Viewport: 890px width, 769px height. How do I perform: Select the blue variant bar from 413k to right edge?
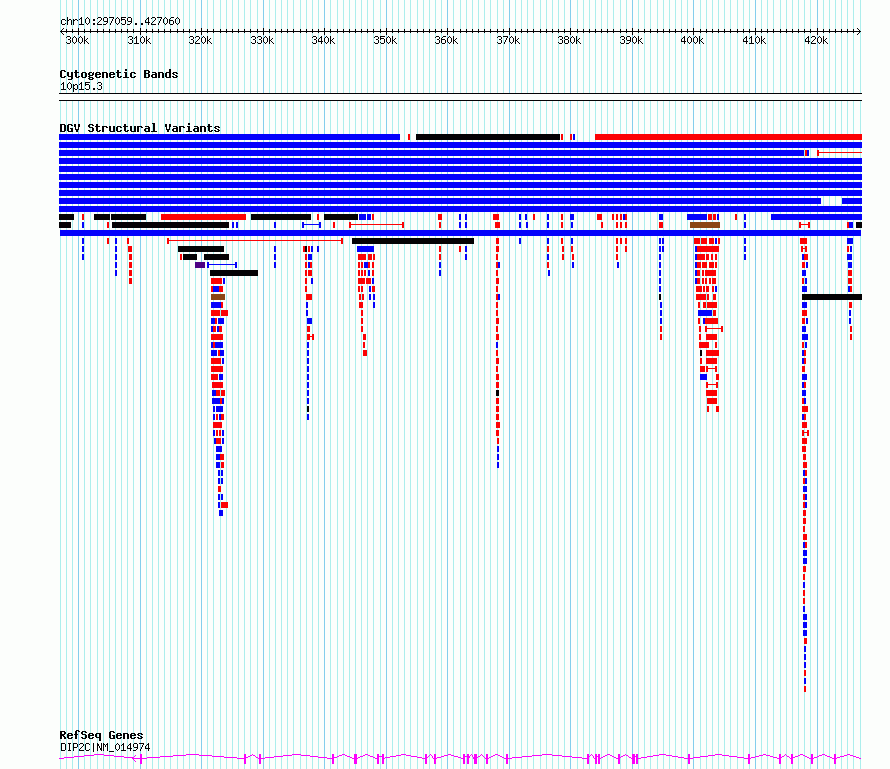pos(816,217)
